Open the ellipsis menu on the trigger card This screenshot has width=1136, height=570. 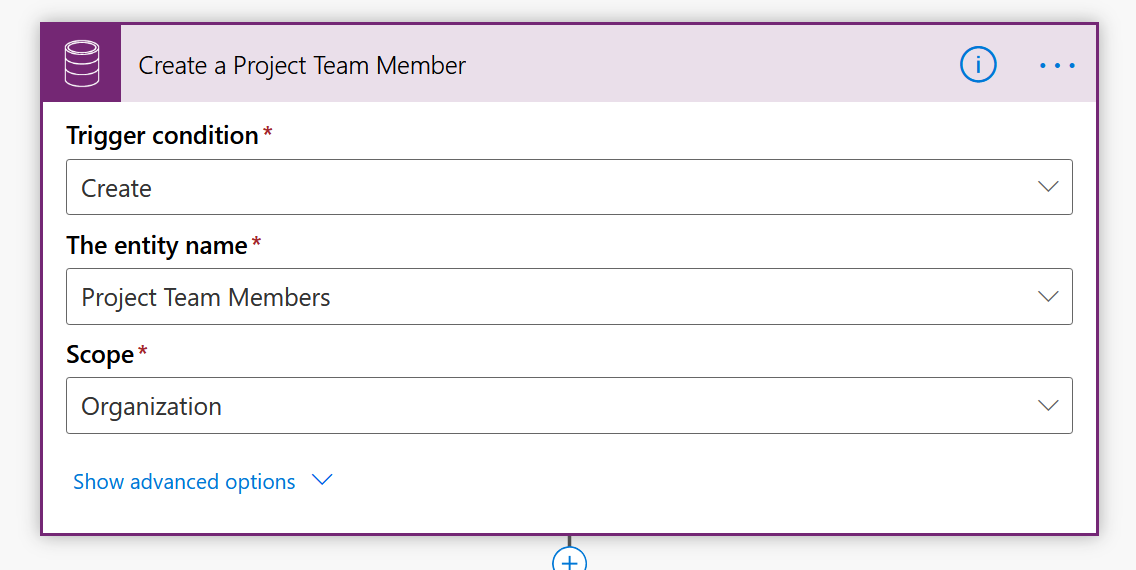pyautogui.click(x=1057, y=66)
